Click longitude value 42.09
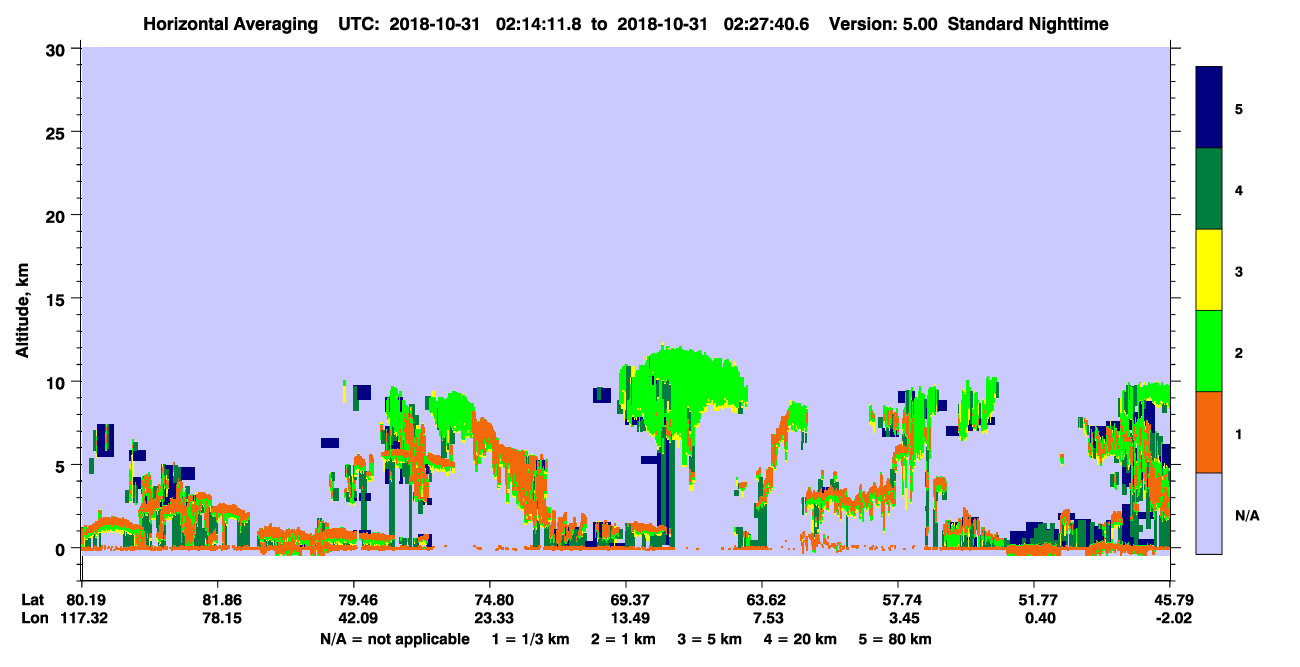This screenshot has height=667, width=1300. tap(354, 618)
